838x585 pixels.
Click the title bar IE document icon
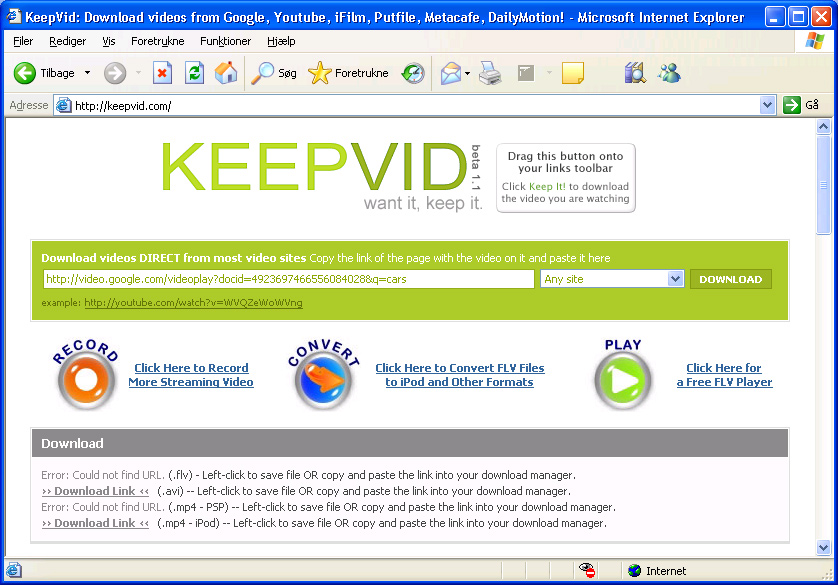[13, 17]
